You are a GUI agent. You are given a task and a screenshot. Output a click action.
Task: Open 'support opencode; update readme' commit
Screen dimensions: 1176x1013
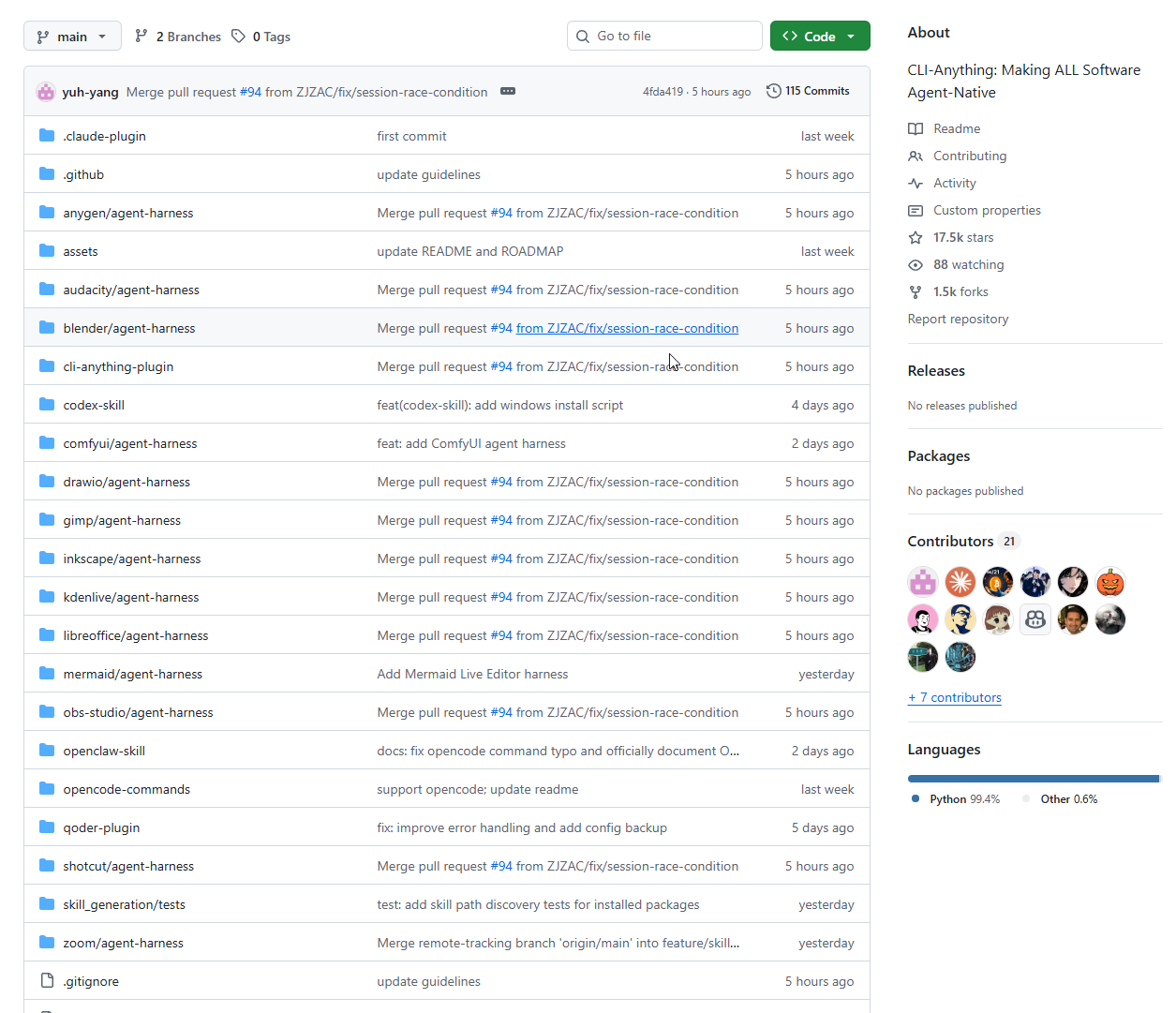click(x=478, y=789)
